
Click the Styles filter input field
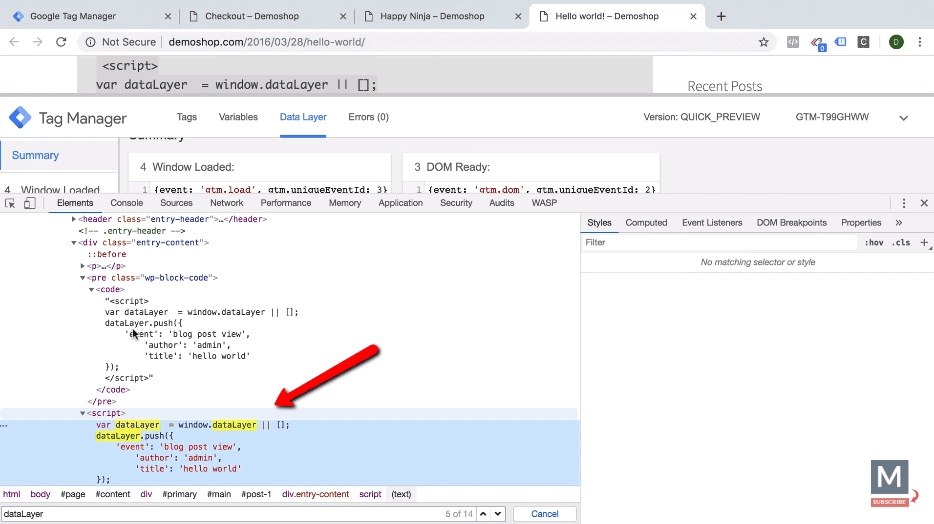[720, 242]
